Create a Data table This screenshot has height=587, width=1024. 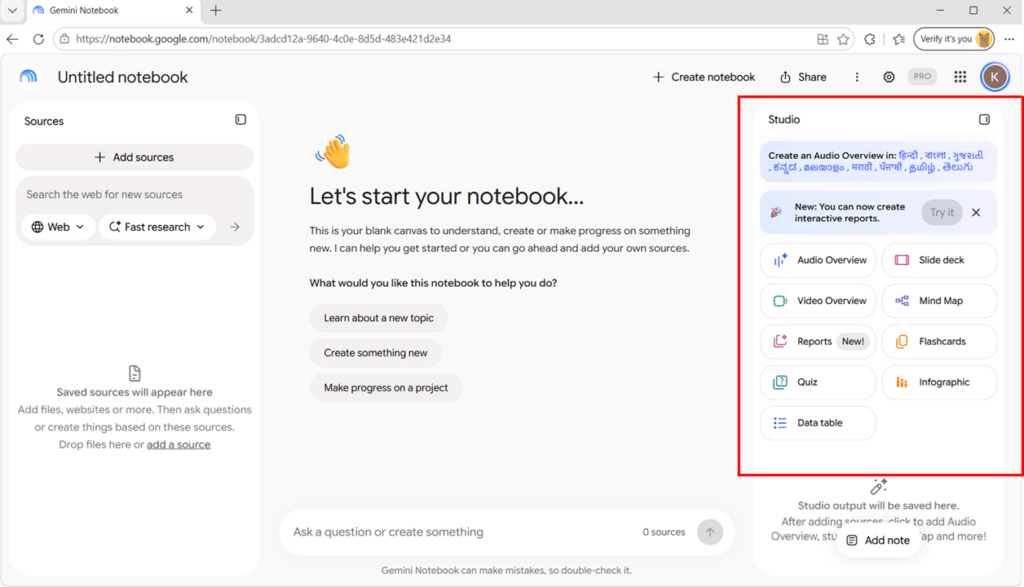tap(818, 423)
